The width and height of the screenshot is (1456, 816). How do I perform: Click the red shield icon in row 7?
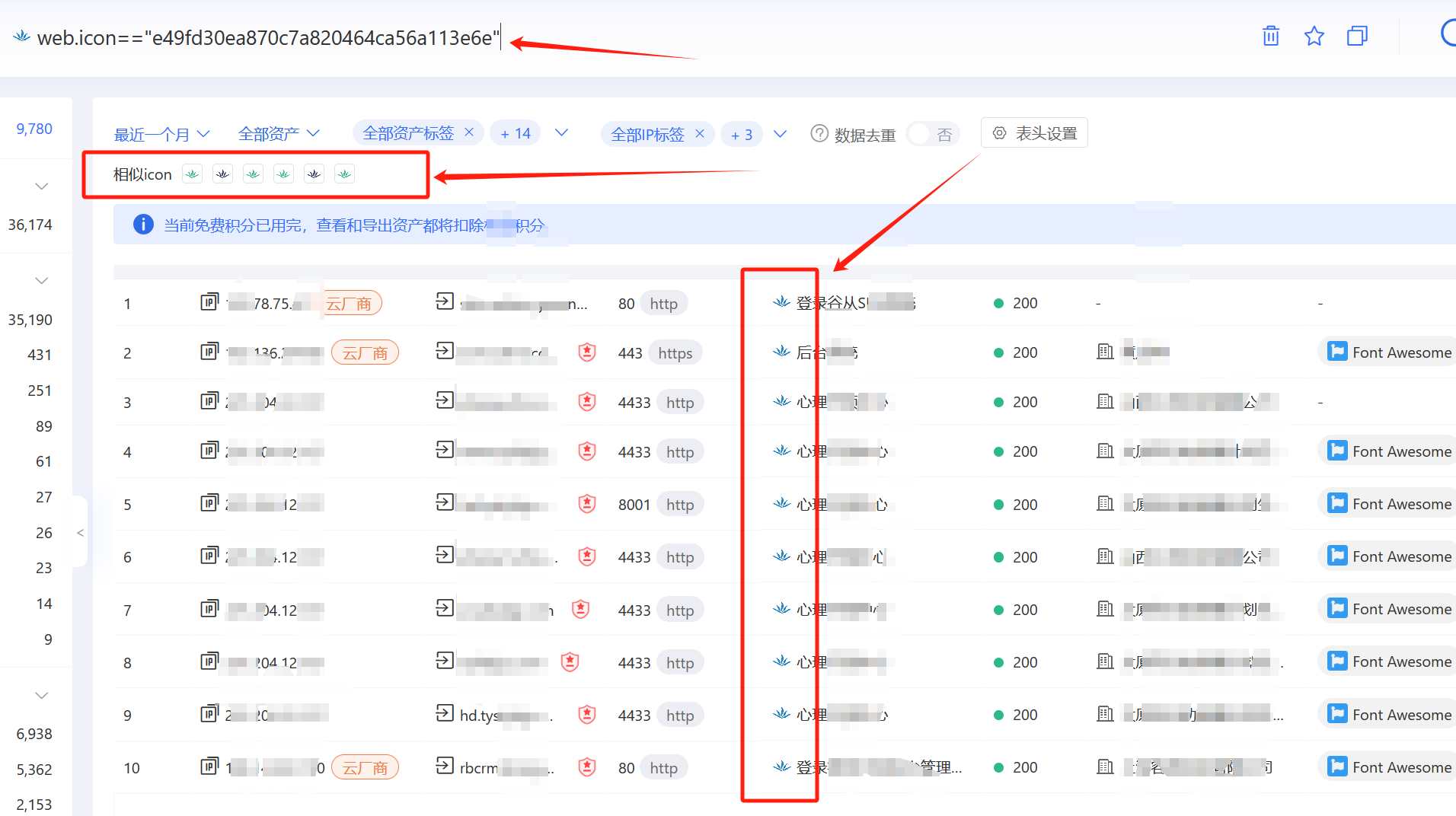pyautogui.click(x=580, y=609)
